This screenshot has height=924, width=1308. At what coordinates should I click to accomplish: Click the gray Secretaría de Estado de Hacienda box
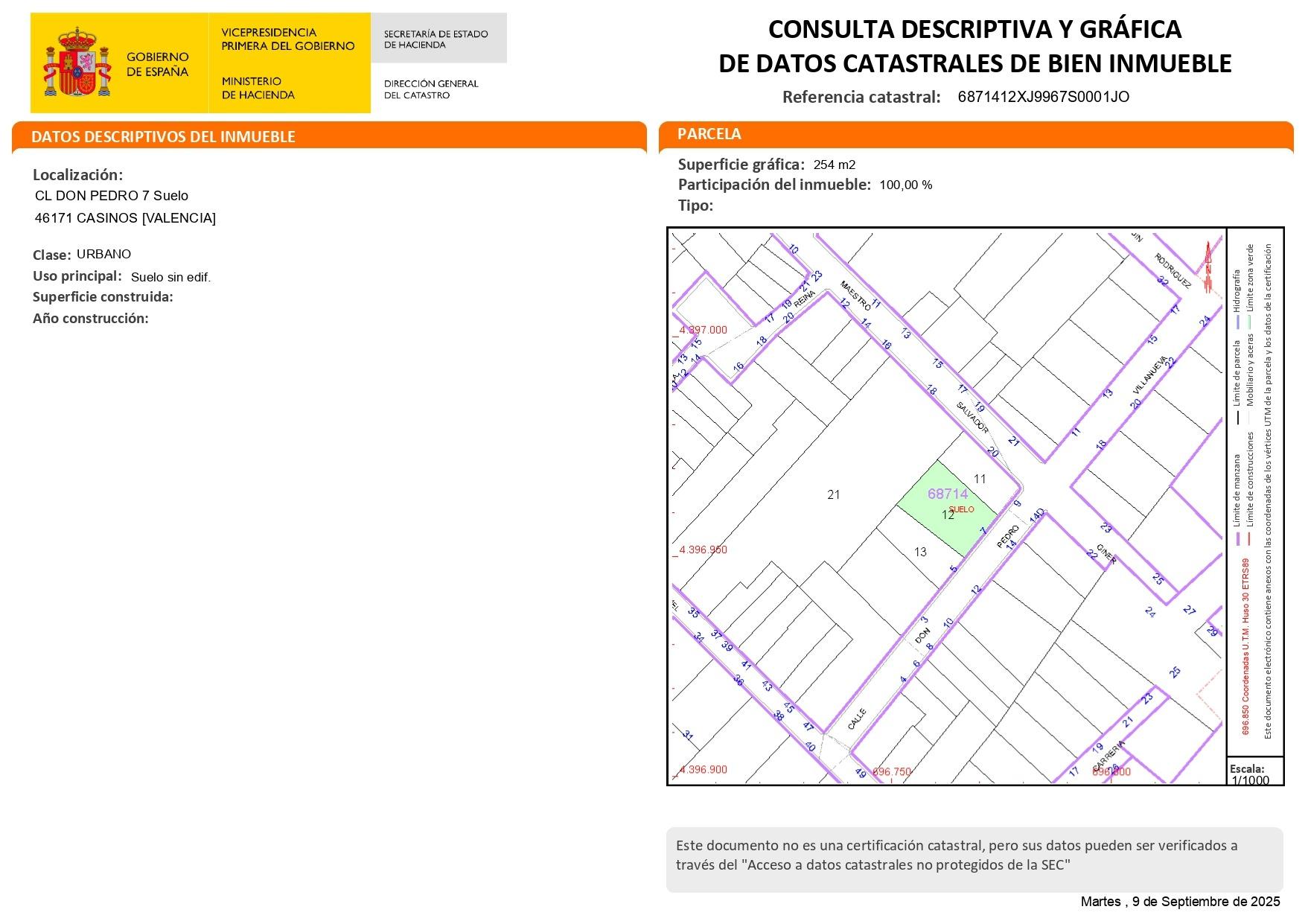[438, 39]
